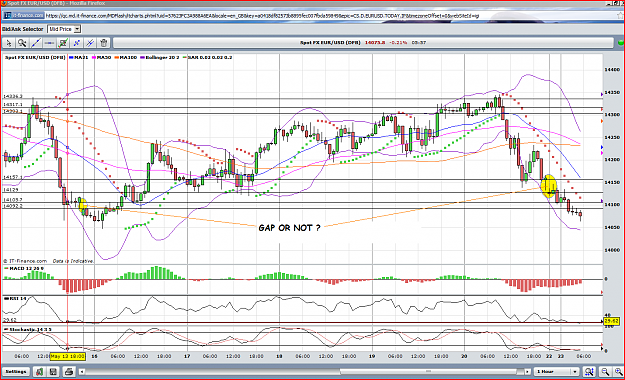Image resolution: width=625 pixels, height=380 pixels.
Task: Click the 14092.2 horizontal line label
Action: [x=13, y=206]
